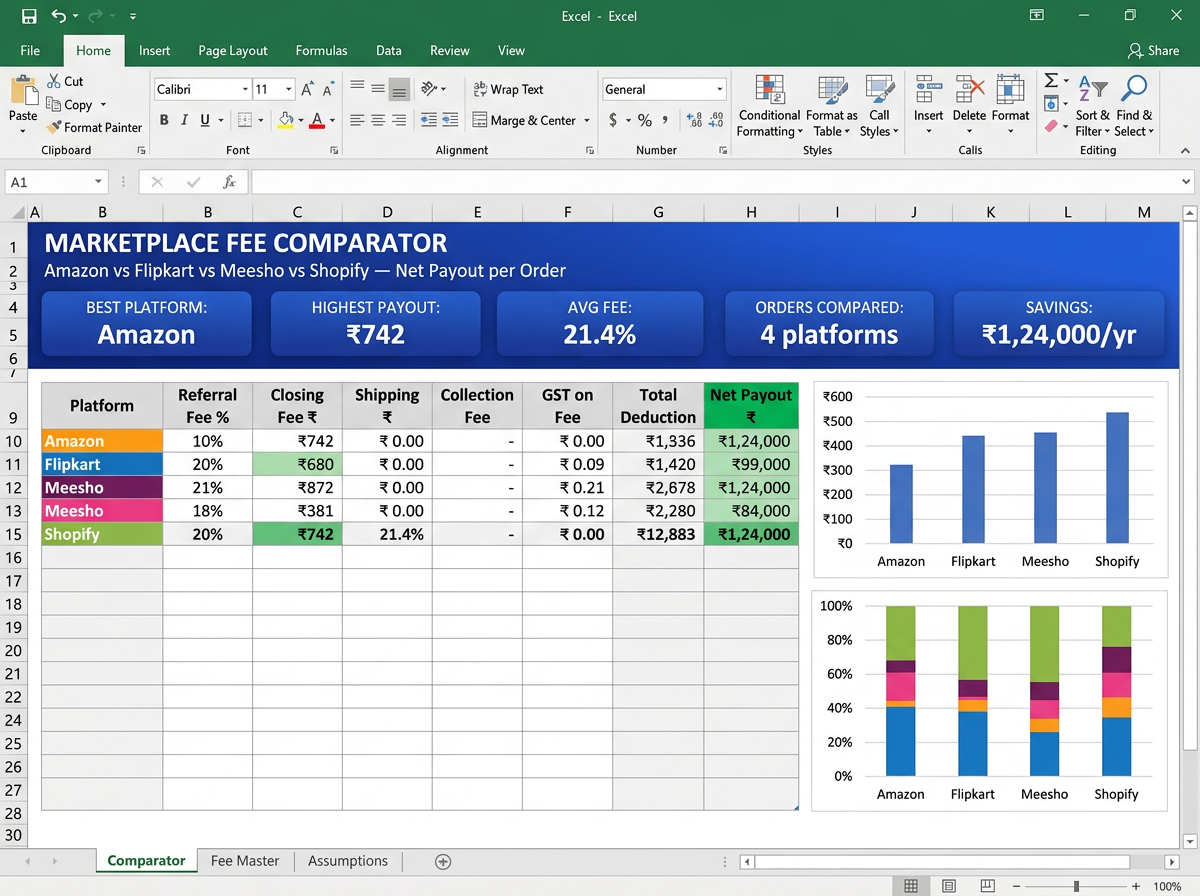Switch to the Insert ribbon tab
The image size is (1200, 896).
[x=154, y=50]
